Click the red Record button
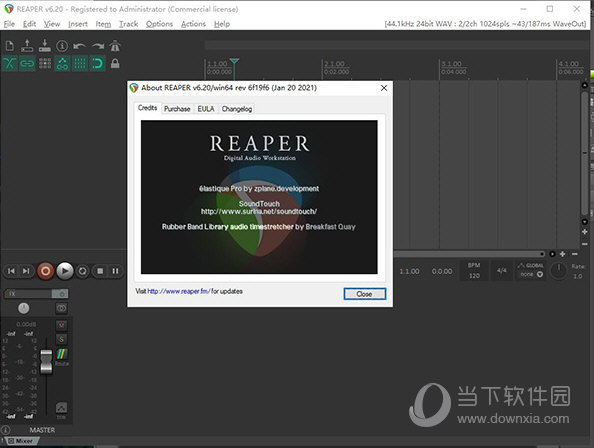 coord(45,271)
